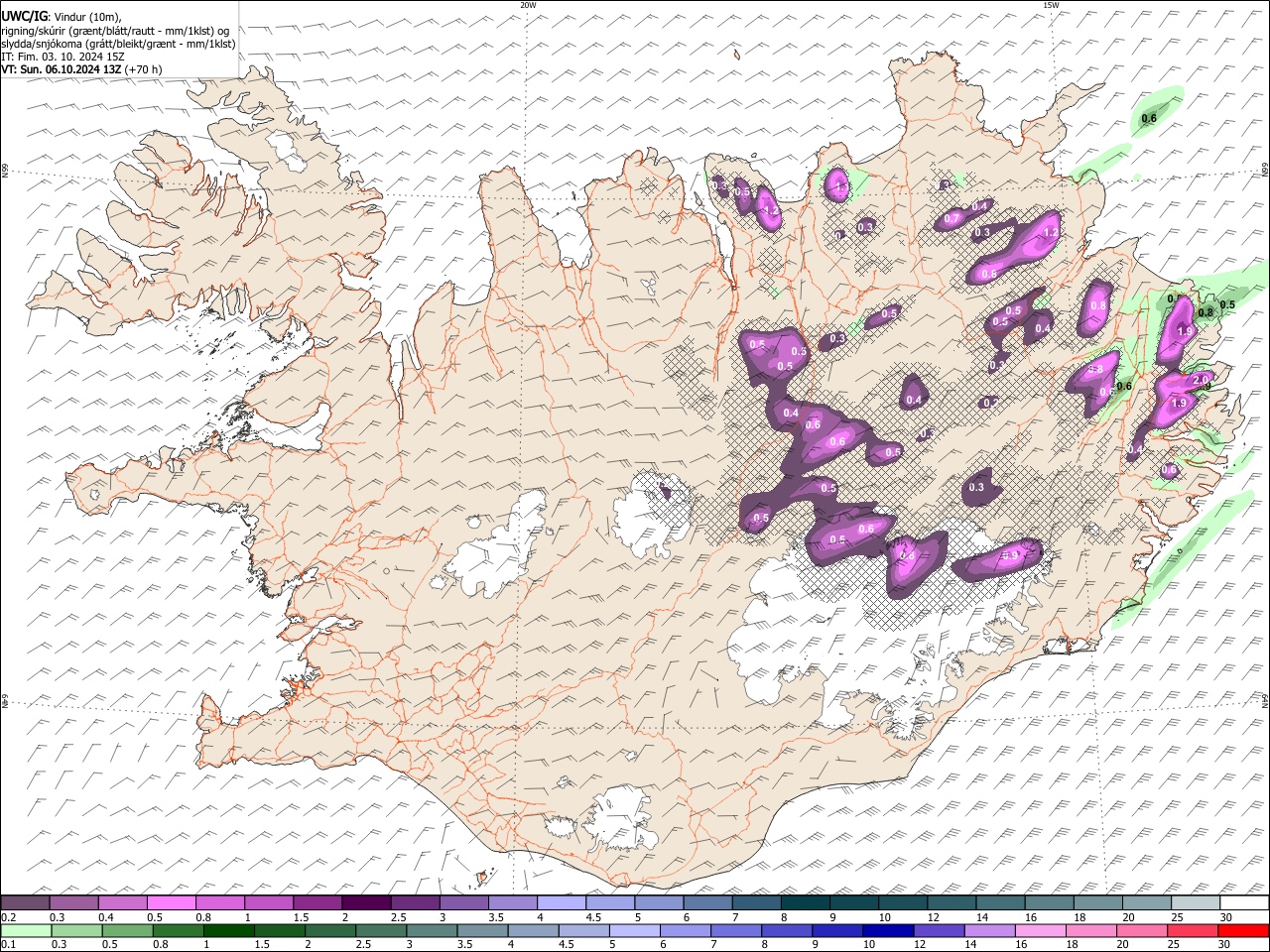
Task: Click the 'VT: Sun. 06.10.2024 13Z (+70 h)' line
Action: tap(81, 69)
